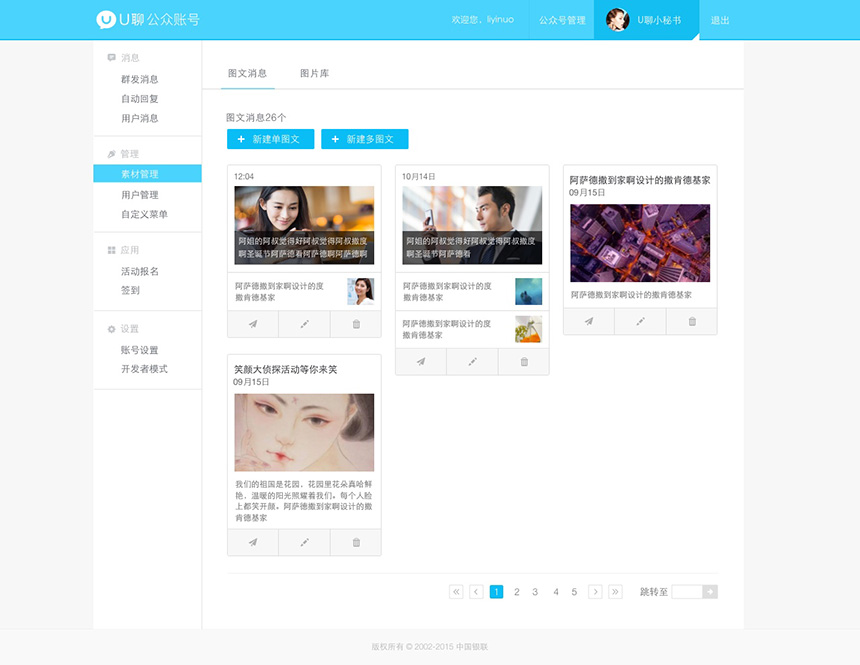This screenshot has height=665, width=860.
Task: Click the pencil icon beside 管理
Action: [x=113, y=153]
